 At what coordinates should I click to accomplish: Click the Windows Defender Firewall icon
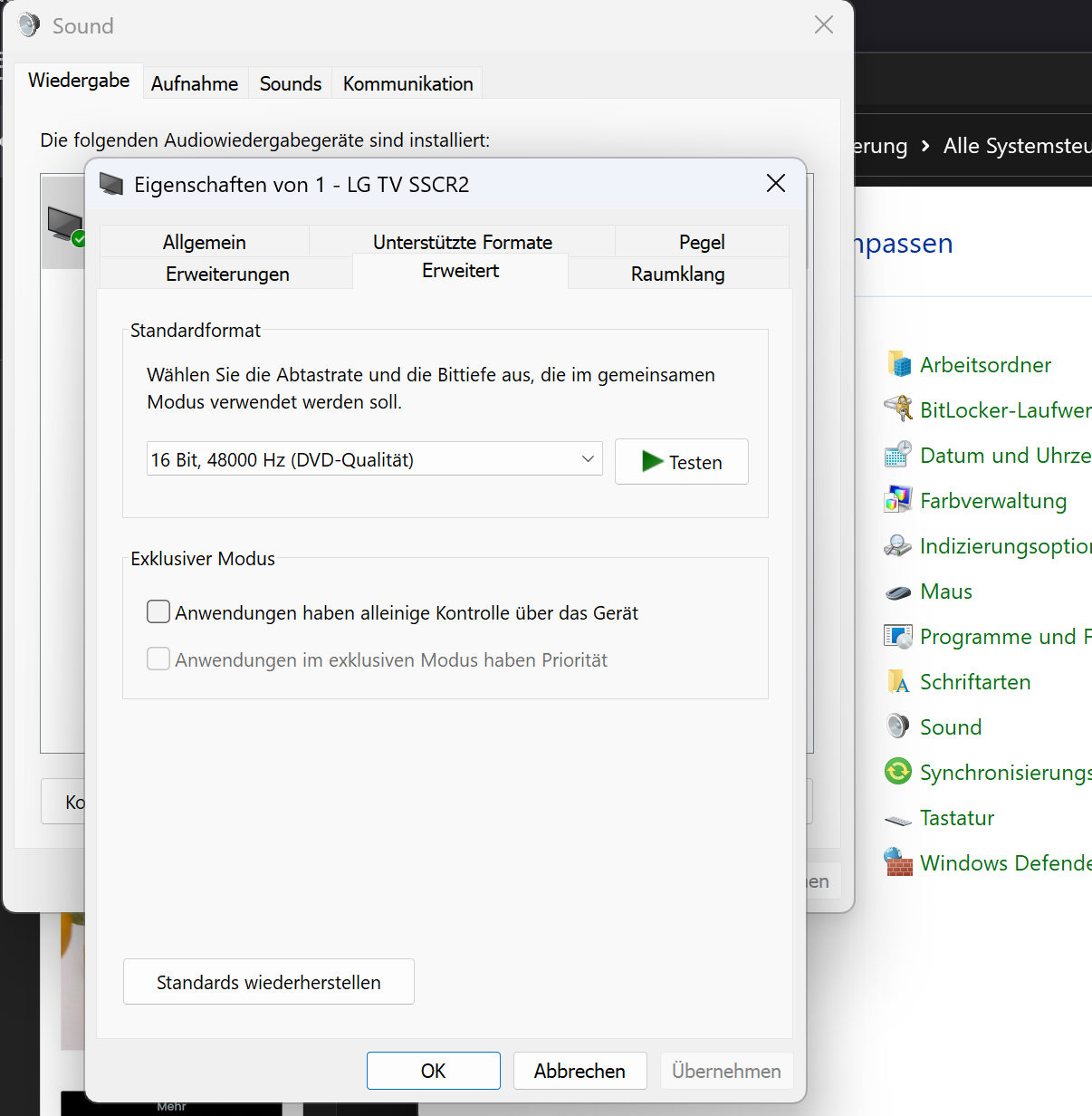[898, 862]
